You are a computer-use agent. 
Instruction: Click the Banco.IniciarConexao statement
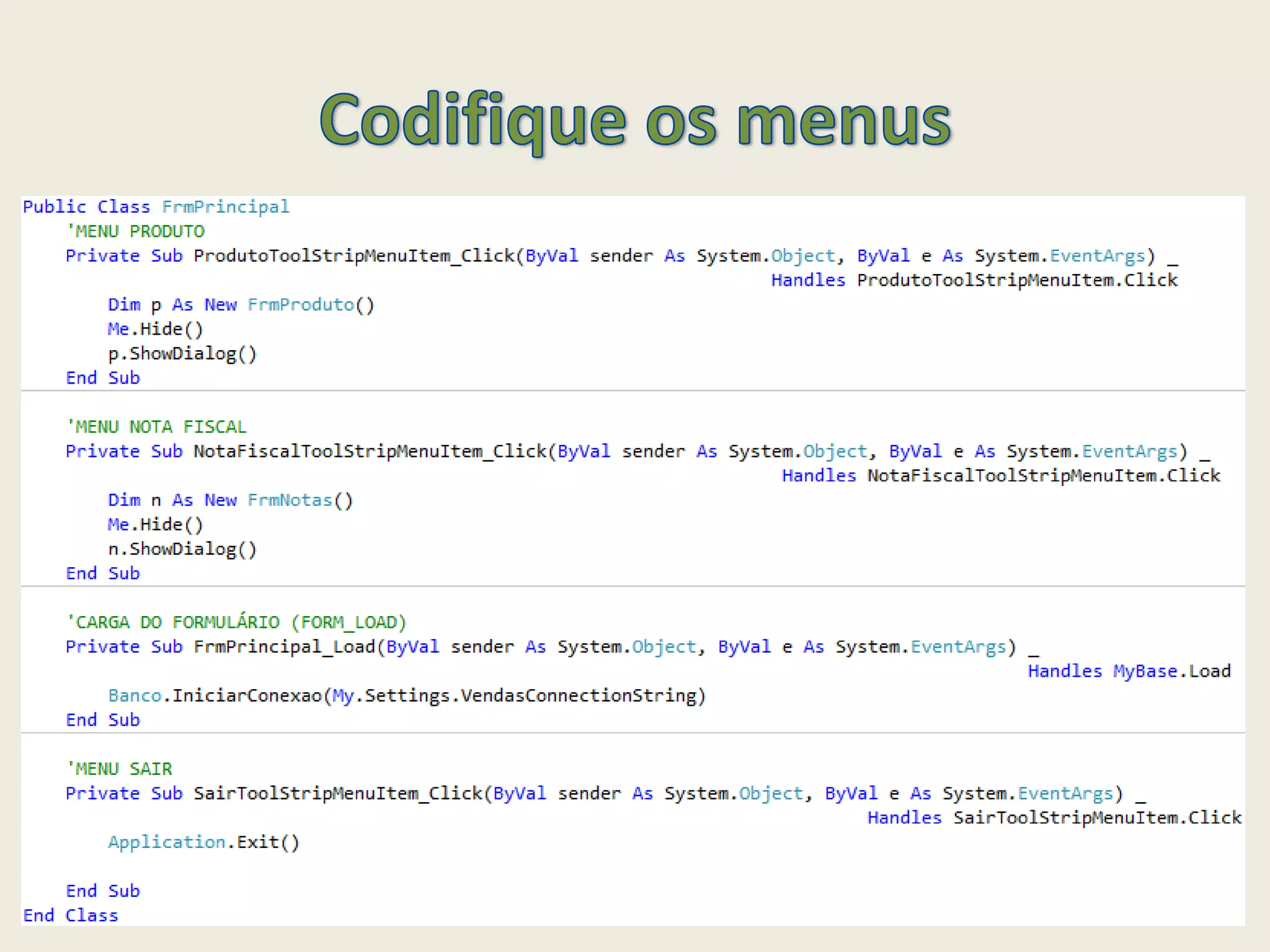point(407,696)
